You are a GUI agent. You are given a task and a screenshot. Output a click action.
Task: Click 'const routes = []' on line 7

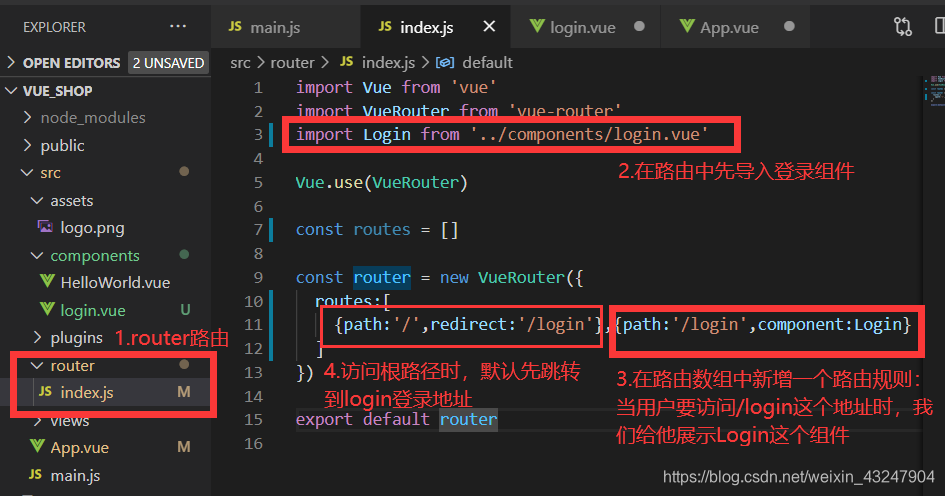(377, 230)
